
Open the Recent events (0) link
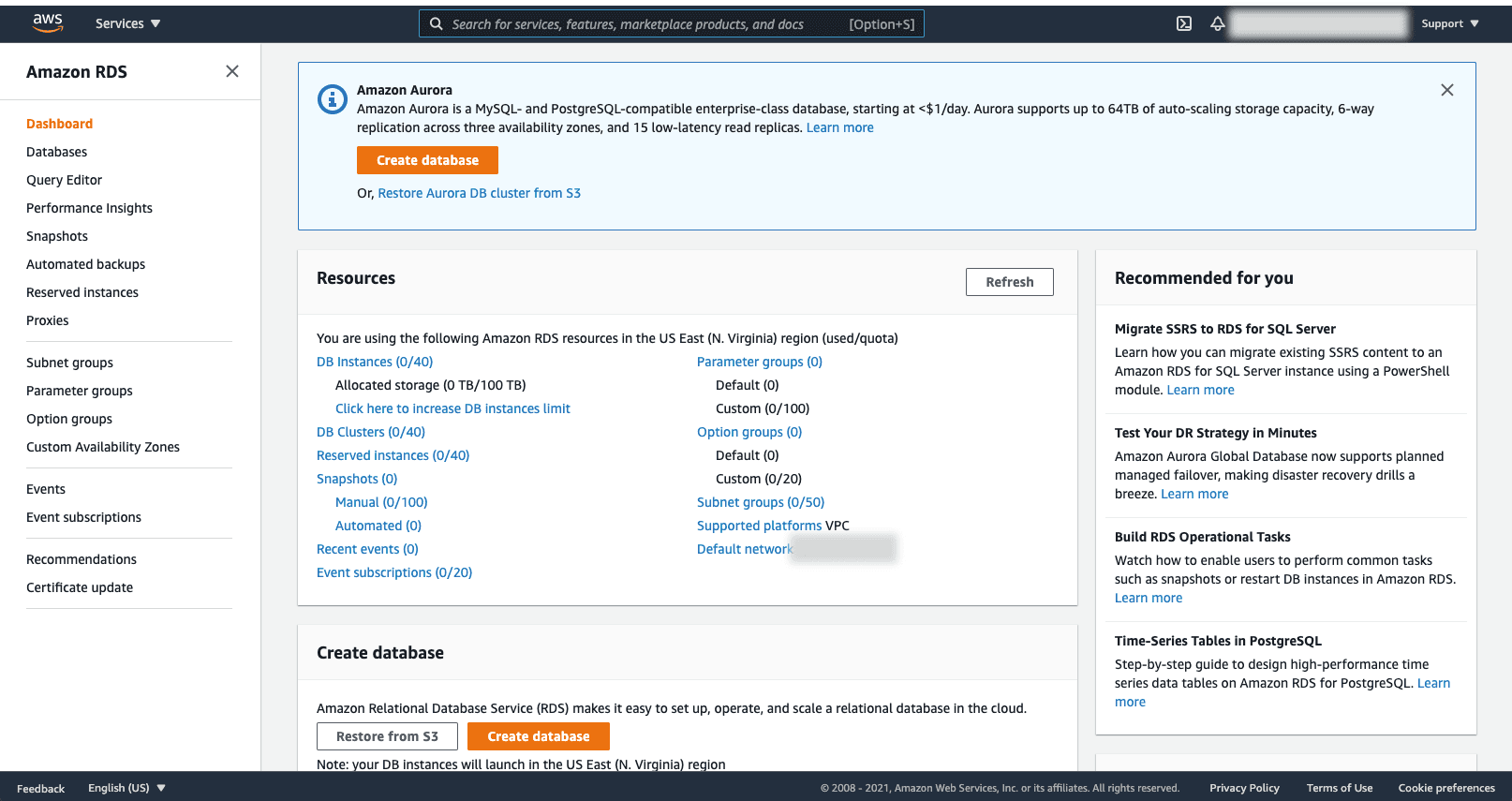(367, 549)
